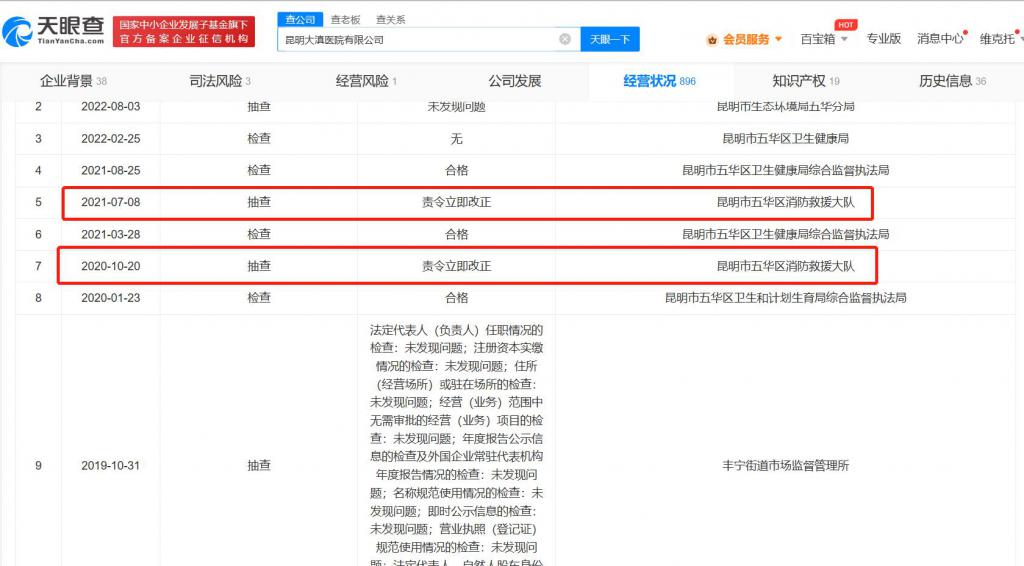Open the 百宝箱 dropdown menu
Screen dimensions: 1024x566
click(x=824, y=39)
